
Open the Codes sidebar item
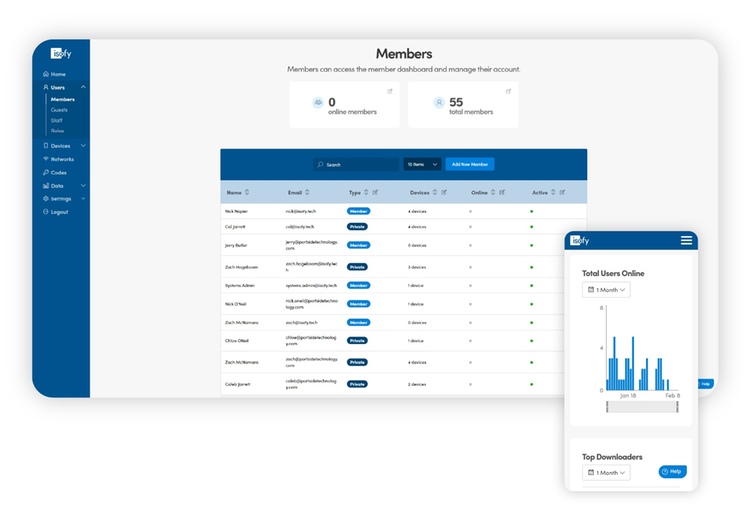click(x=55, y=172)
